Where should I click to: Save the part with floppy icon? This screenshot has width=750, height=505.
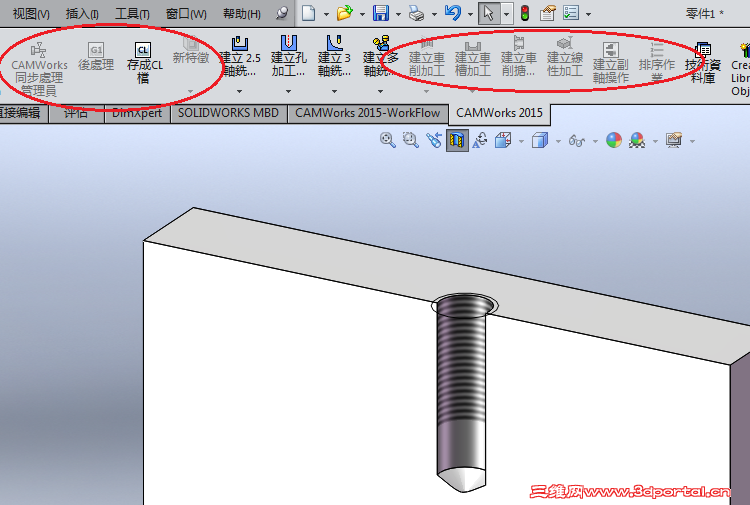tap(381, 13)
